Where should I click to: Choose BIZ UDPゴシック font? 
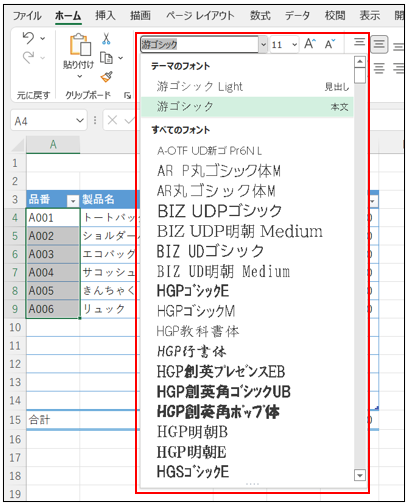(x=247, y=211)
